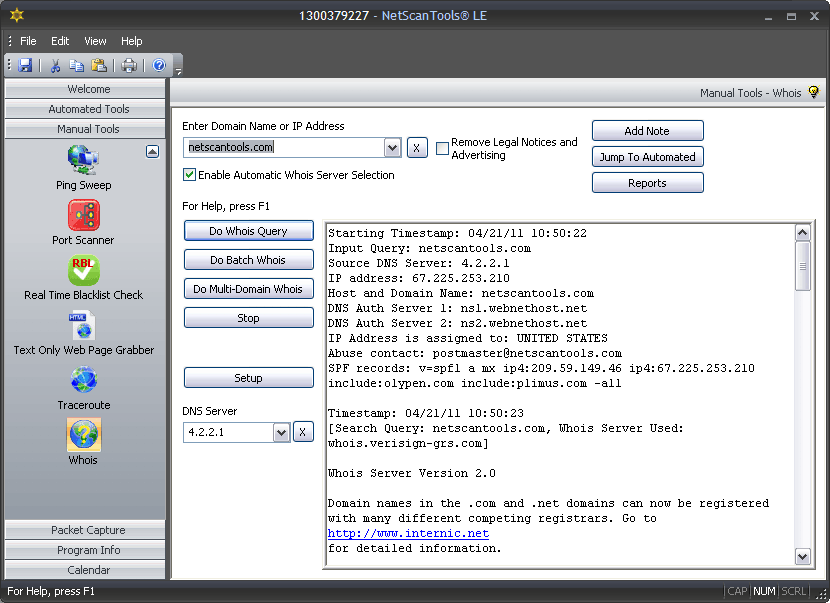
Task: Click the yellow star application icon
Action: click(x=16, y=15)
